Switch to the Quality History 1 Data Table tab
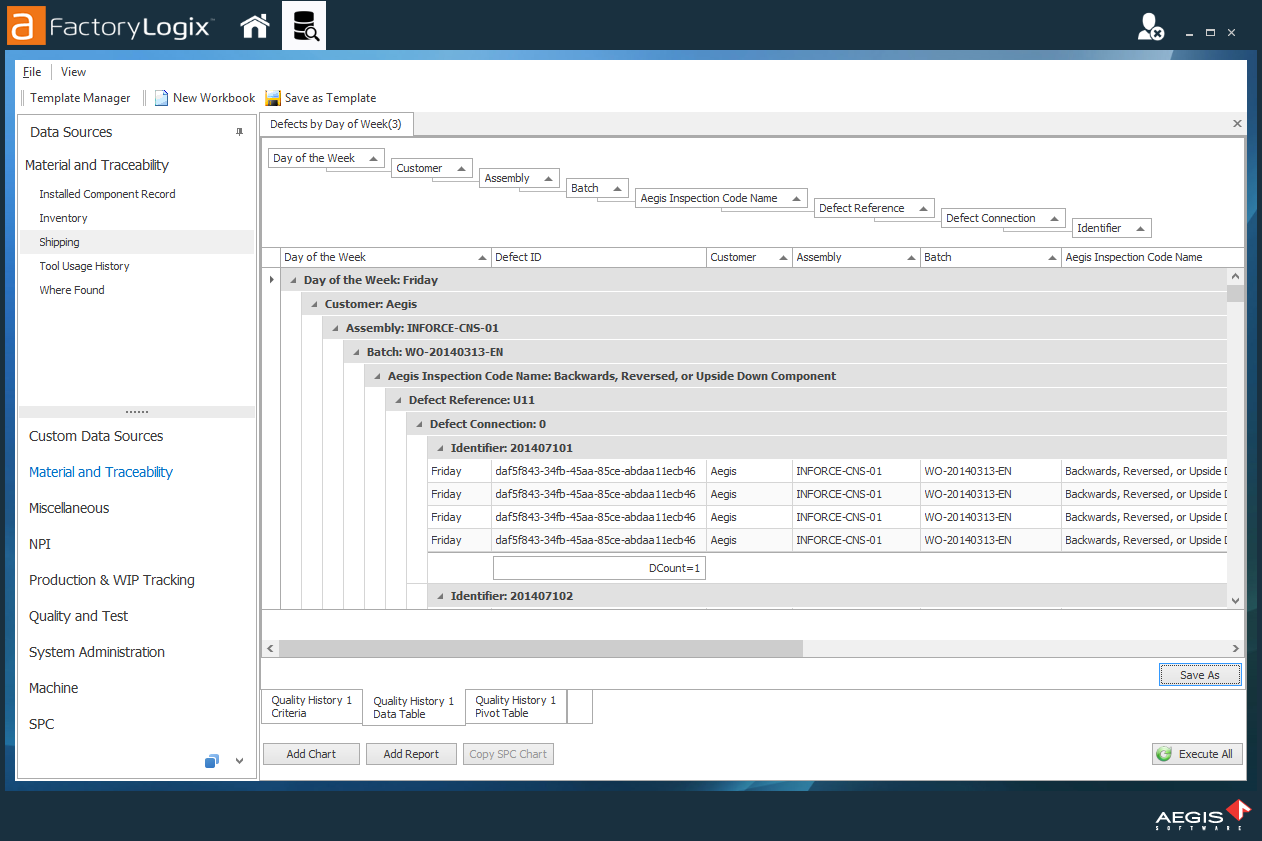This screenshot has height=841, width=1262. tap(412, 707)
